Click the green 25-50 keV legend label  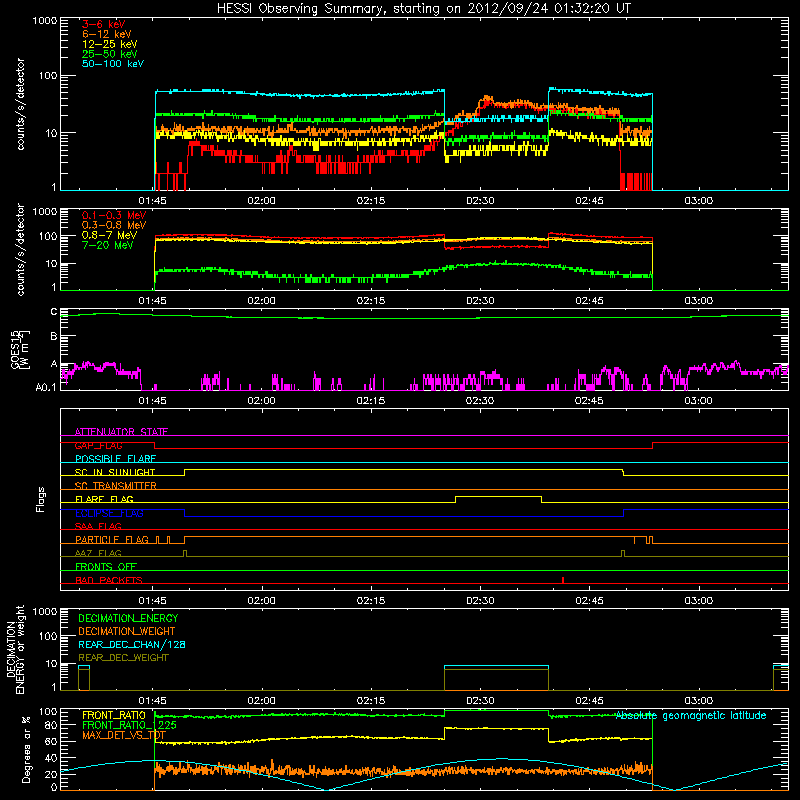pos(110,54)
